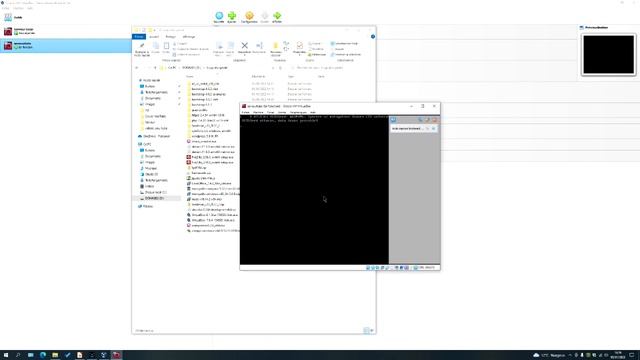Click Sélectionner tout in ribbon

click(x=344, y=43)
